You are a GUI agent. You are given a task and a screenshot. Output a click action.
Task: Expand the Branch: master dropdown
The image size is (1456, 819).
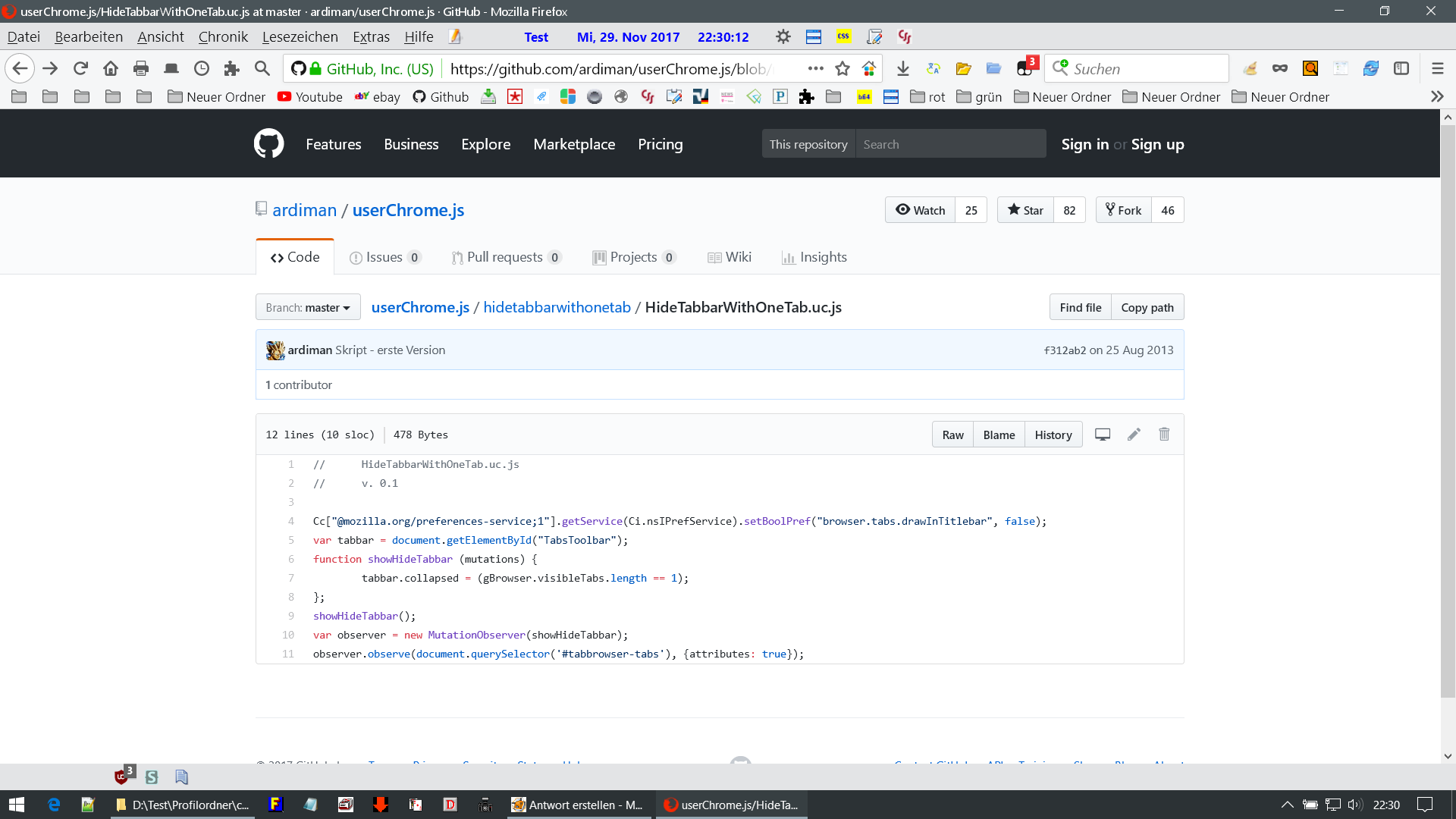click(x=308, y=307)
